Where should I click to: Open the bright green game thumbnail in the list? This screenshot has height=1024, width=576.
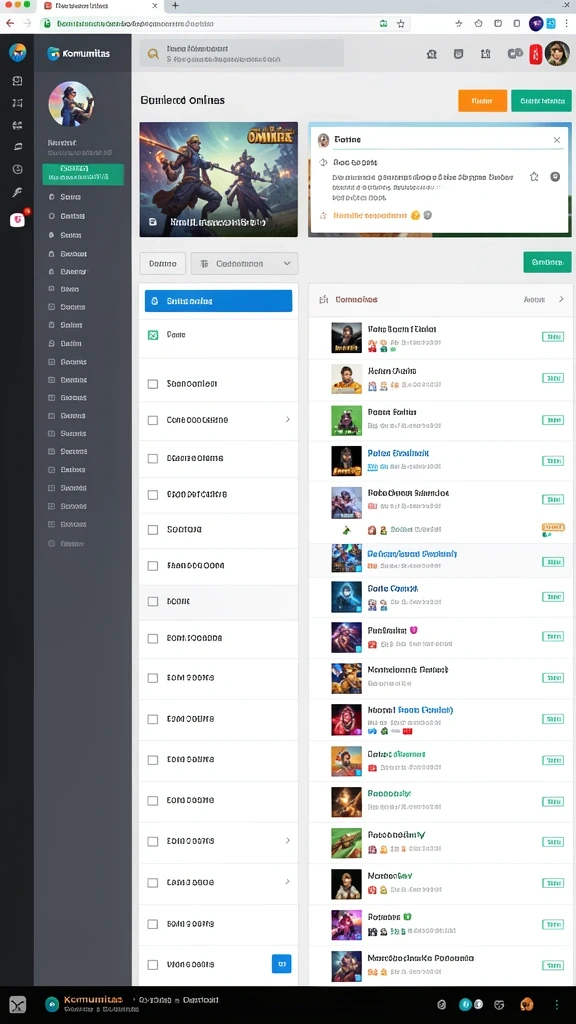(346, 421)
